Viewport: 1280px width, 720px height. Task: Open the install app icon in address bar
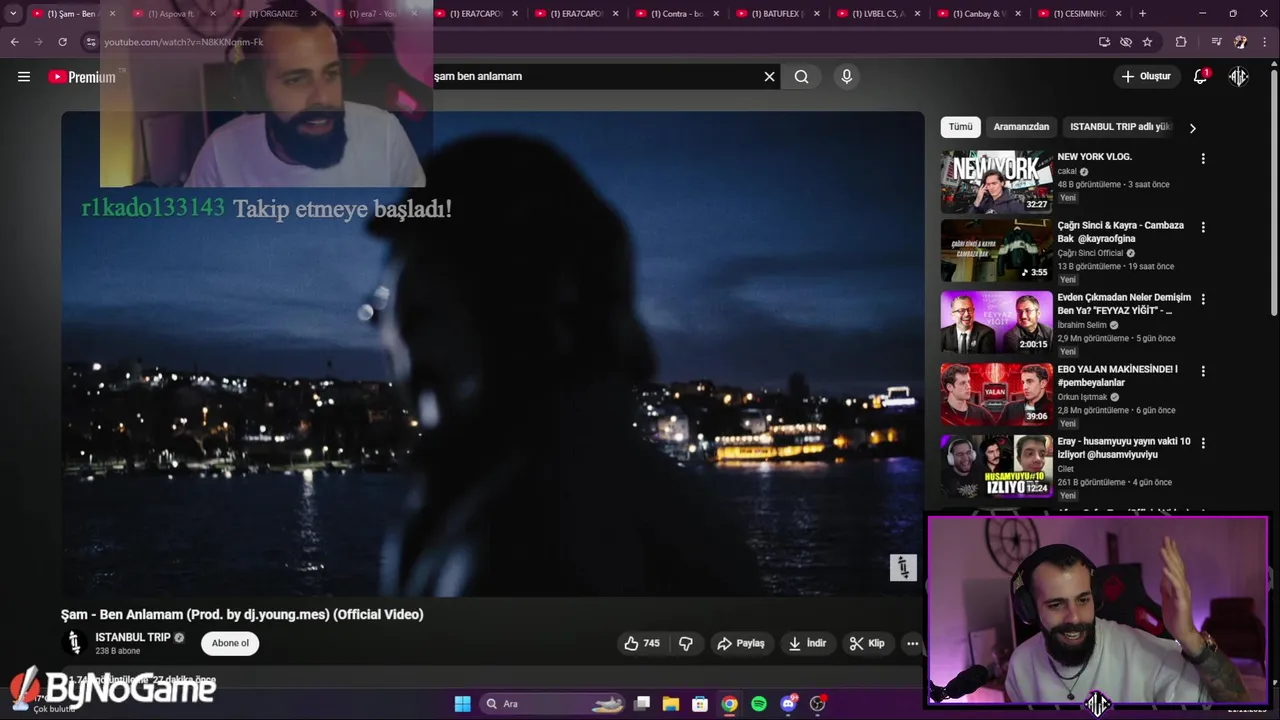pyautogui.click(x=1104, y=42)
